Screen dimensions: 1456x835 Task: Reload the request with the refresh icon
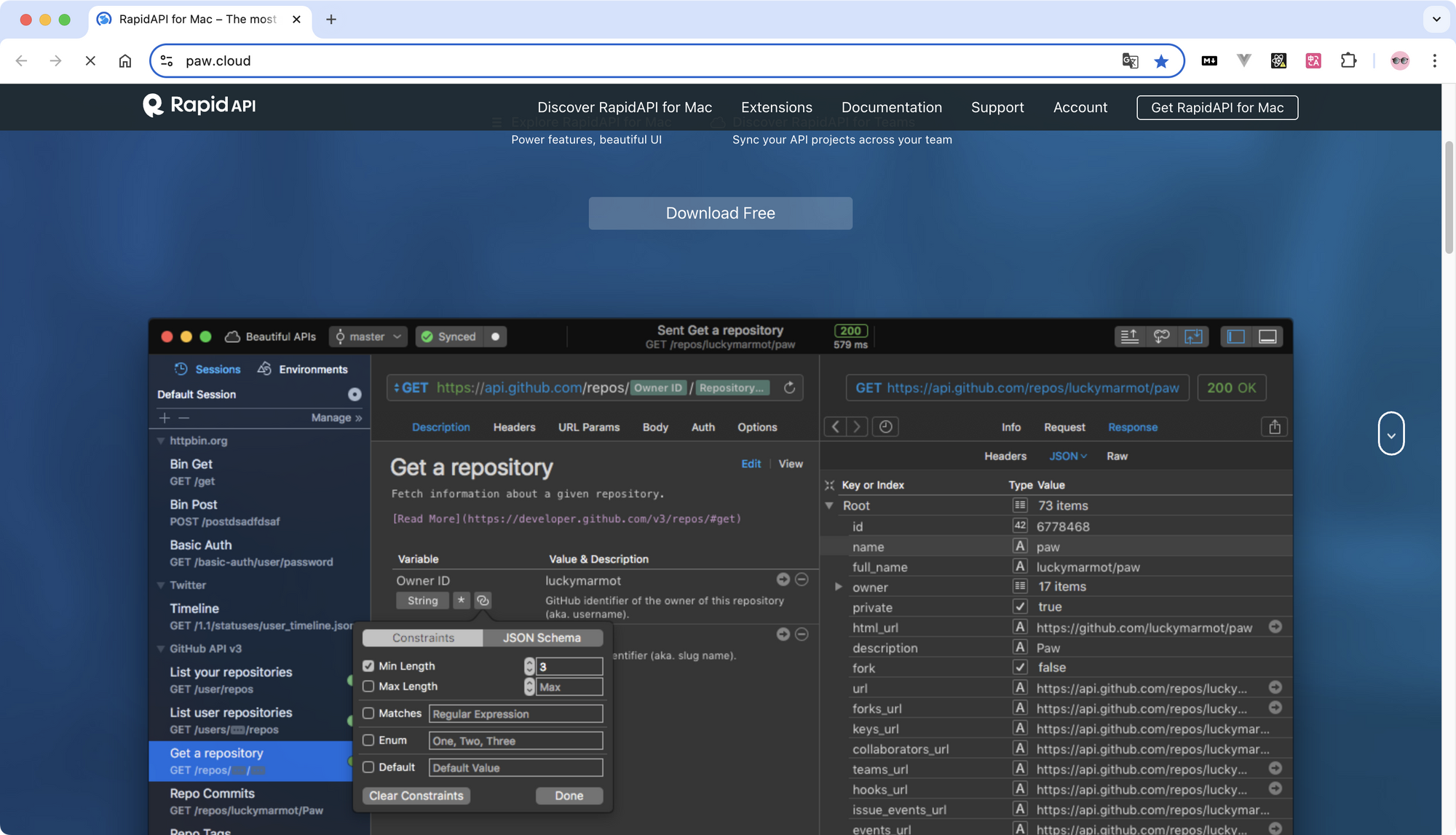(789, 388)
